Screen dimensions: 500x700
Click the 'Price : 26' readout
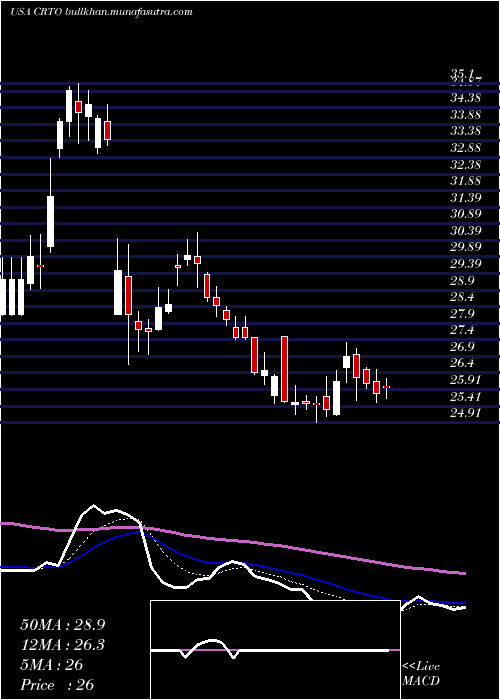(x=57, y=685)
